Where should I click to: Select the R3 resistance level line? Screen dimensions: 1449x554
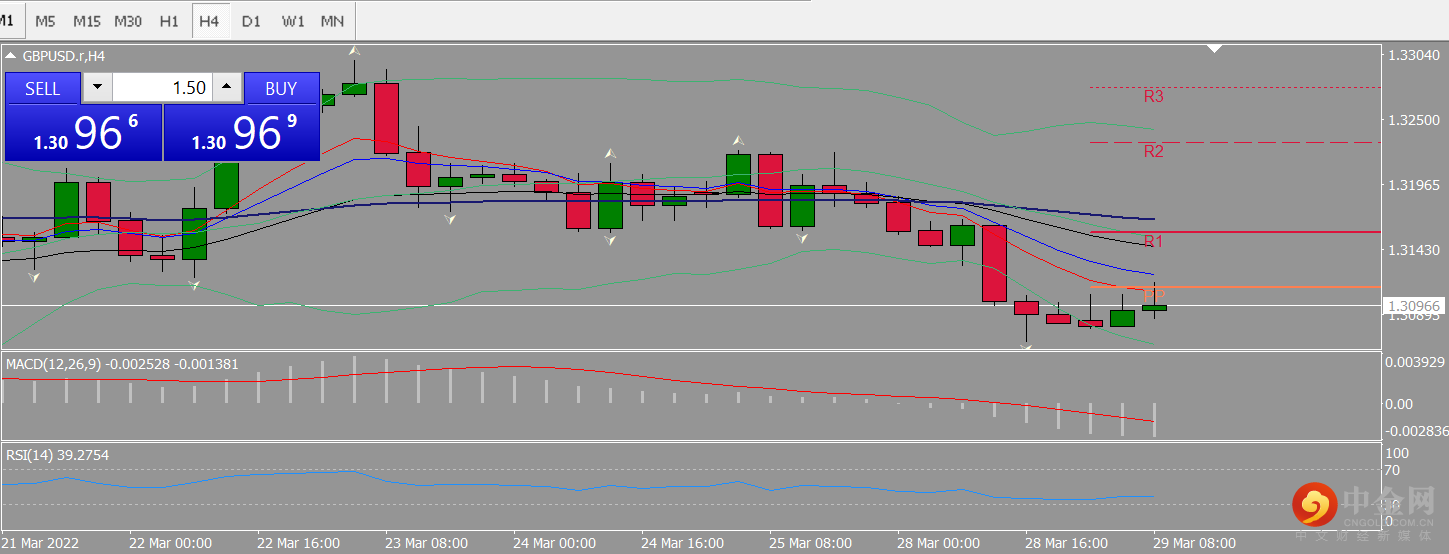[1235, 88]
